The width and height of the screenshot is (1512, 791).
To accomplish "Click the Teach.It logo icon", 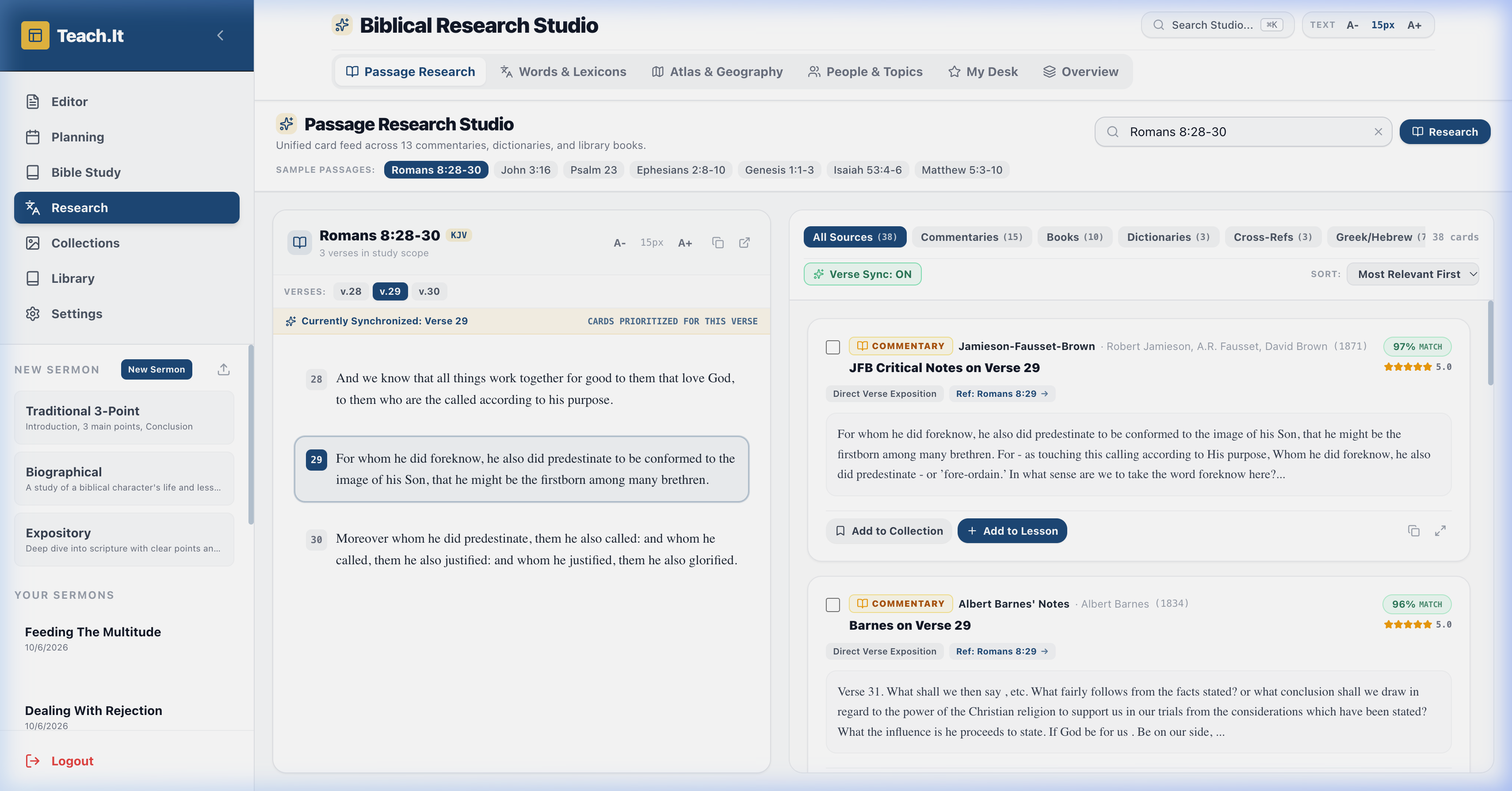I will click(35, 35).
